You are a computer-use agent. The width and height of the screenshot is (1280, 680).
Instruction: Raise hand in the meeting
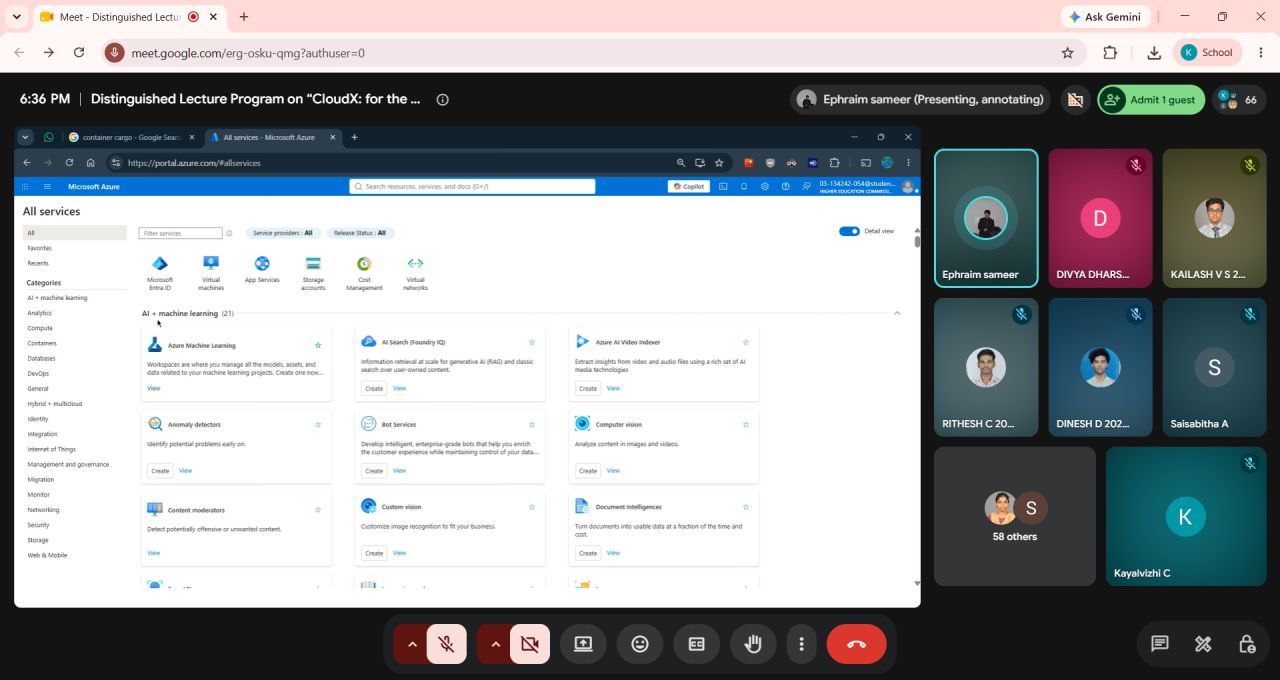pos(753,644)
